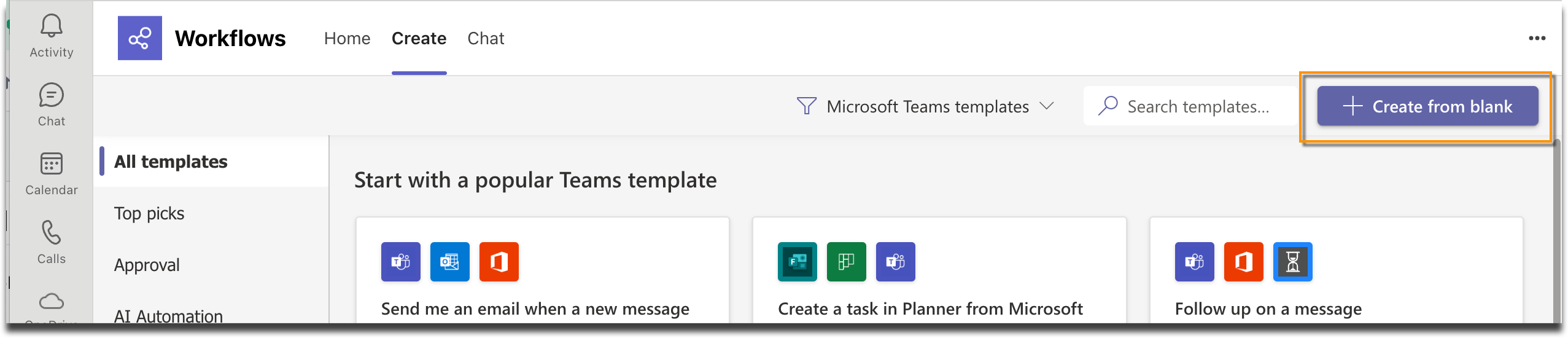
Task: Click the hourglass icon in Follow up card
Action: 1292,262
